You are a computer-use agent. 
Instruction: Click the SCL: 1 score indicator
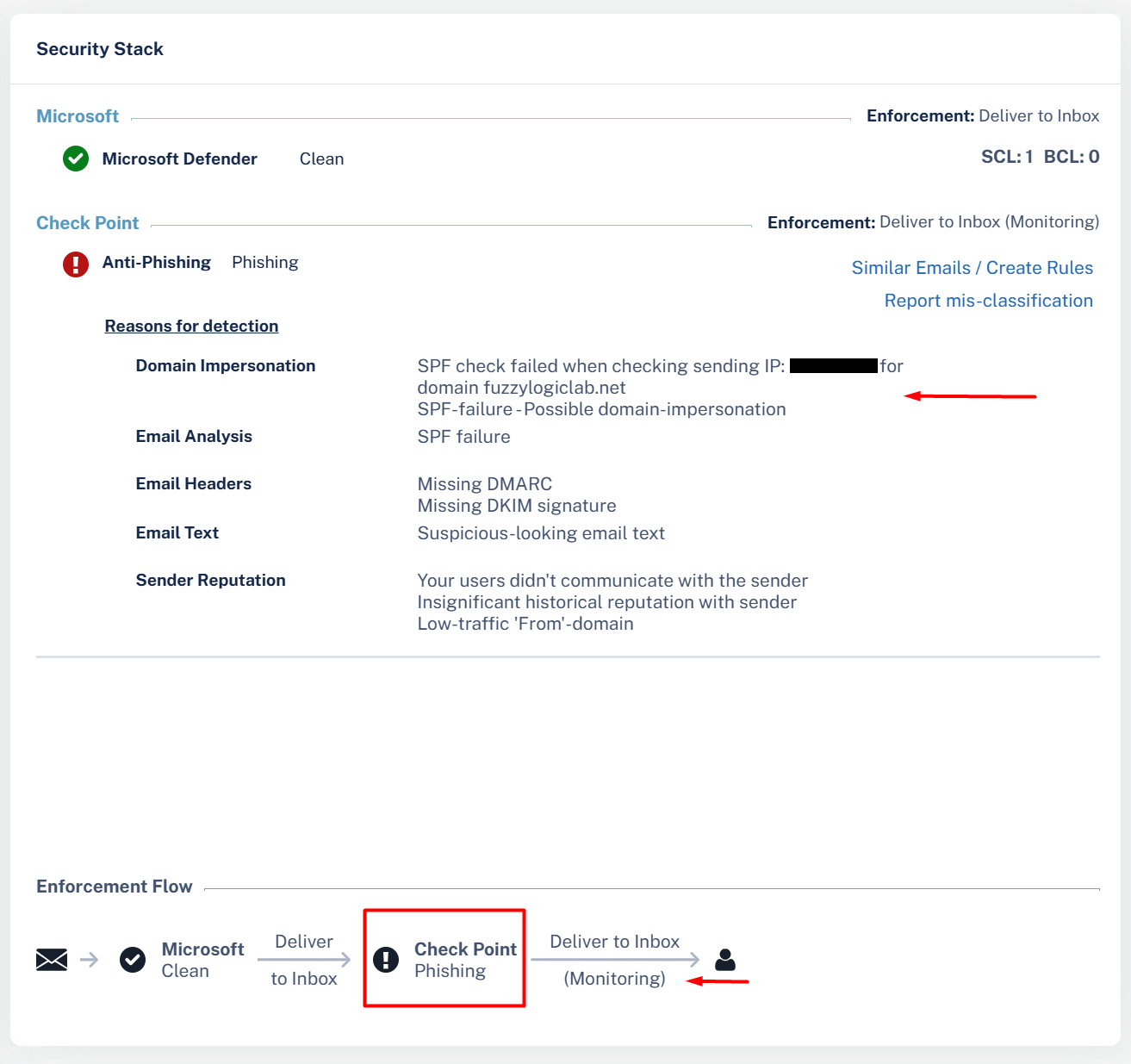click(1006, 156)
